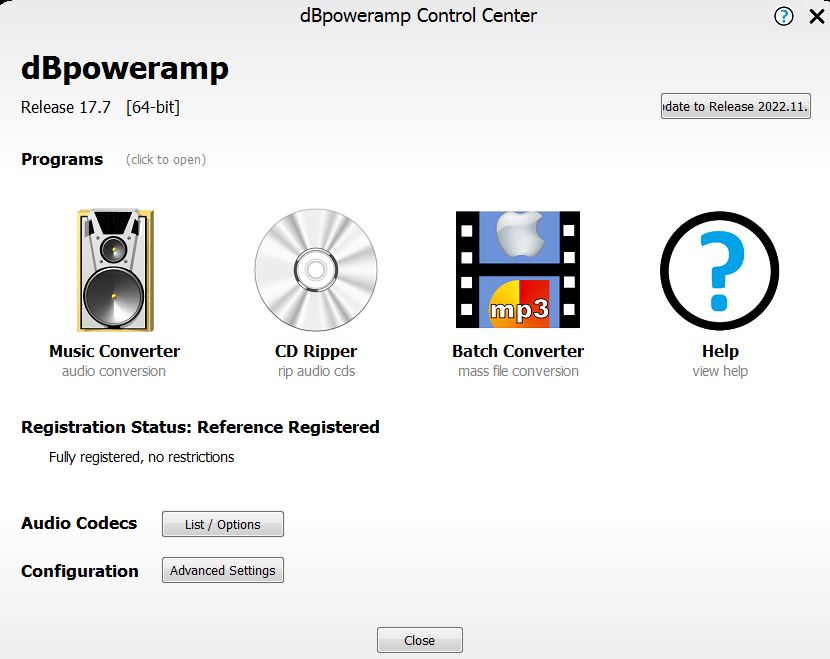
Task: Select the Music Converter label
Action: [114, 351]
